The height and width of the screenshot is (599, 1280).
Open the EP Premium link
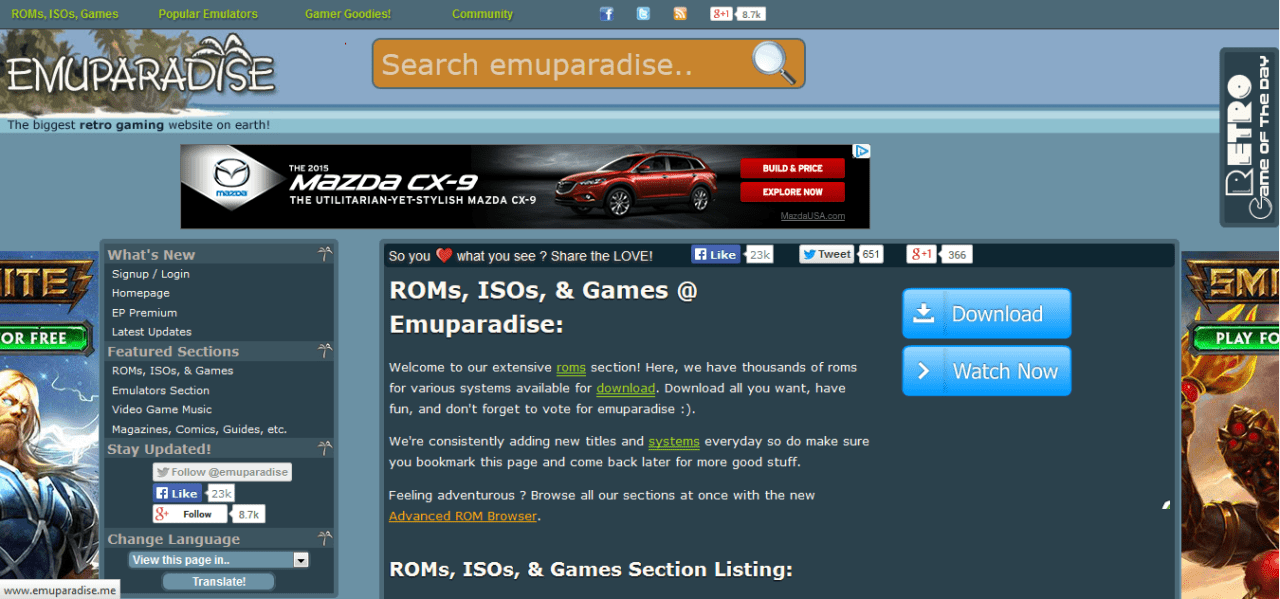144,313
